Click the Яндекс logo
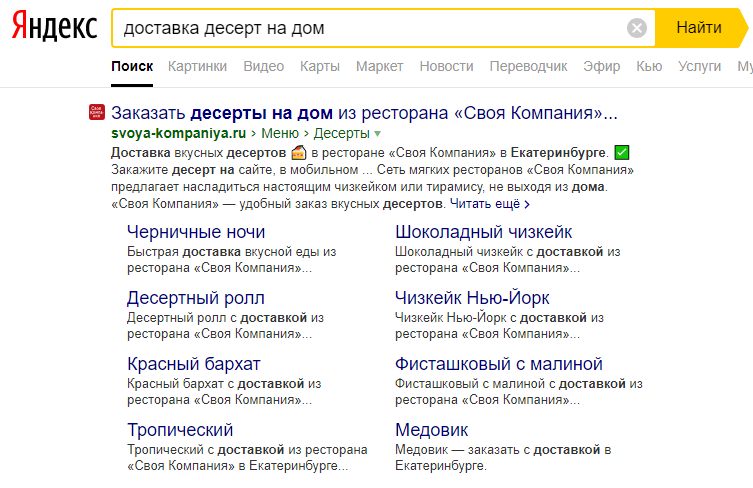Image resolution: width=753 pixels, height=488 pixels. point(54,27)
